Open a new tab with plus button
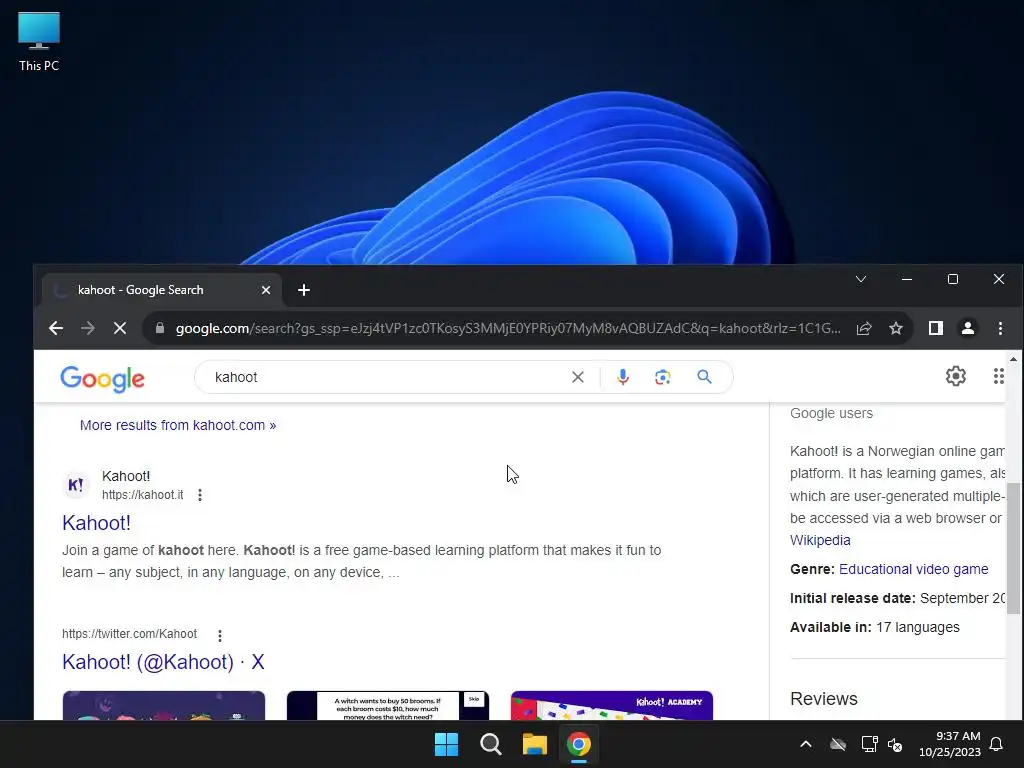The width and height of the screenshot is (1024, 768). [304, 290]
